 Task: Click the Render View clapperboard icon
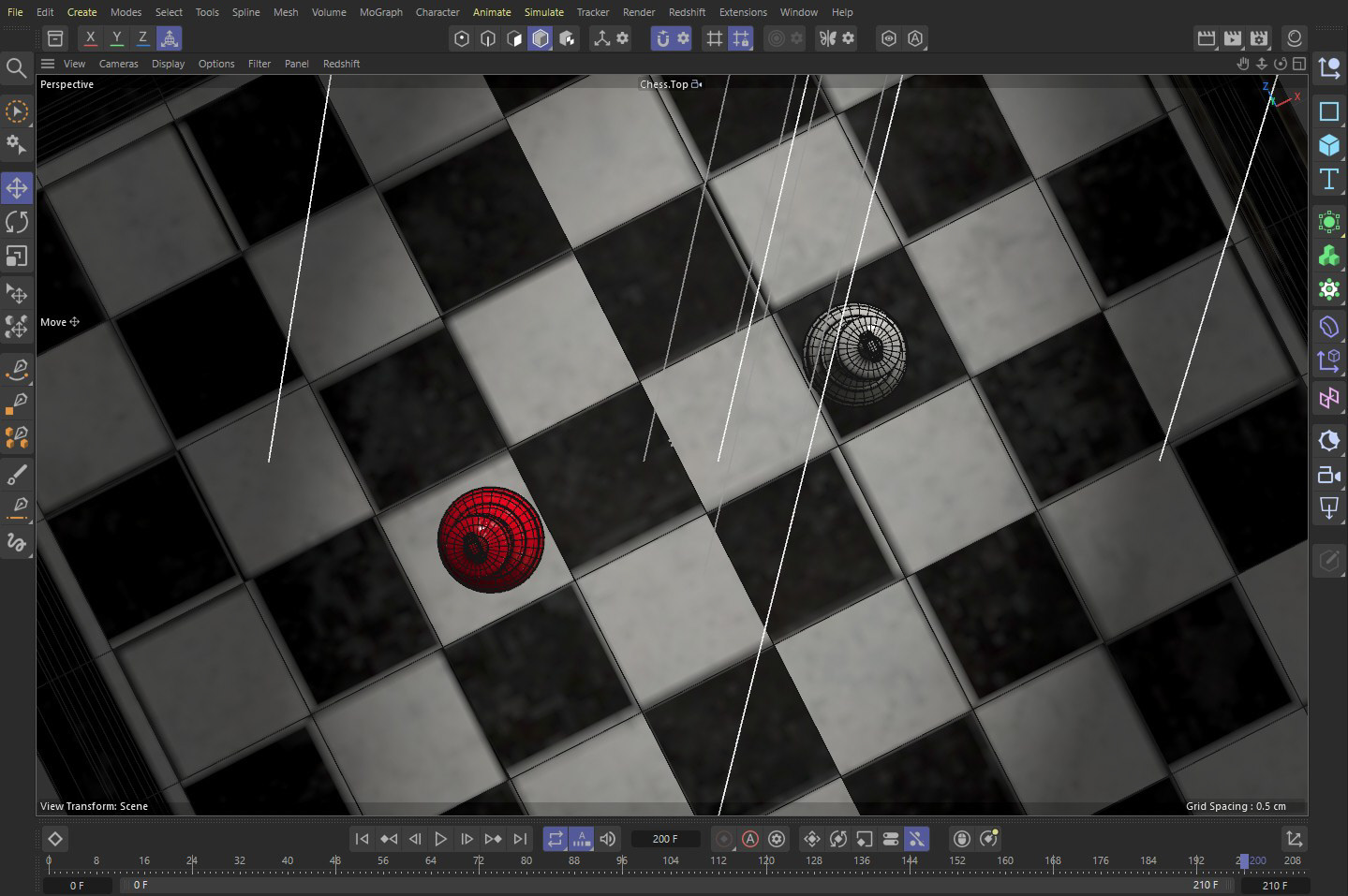1207,38
